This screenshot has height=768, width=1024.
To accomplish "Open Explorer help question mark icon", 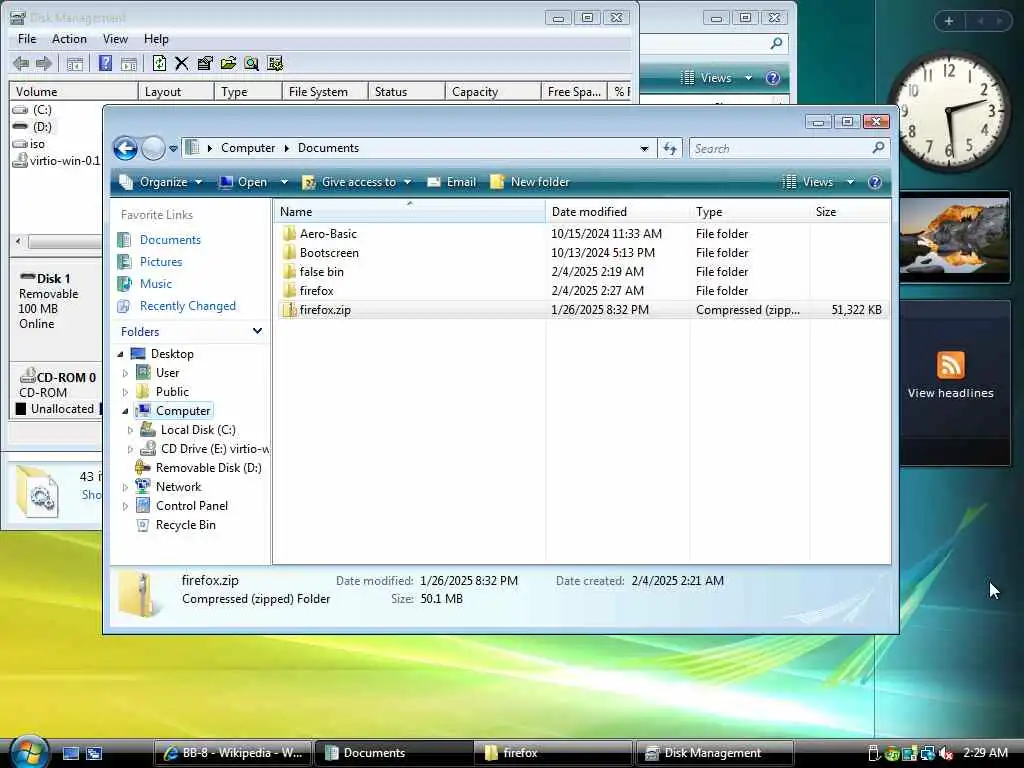I will (875, 182).
